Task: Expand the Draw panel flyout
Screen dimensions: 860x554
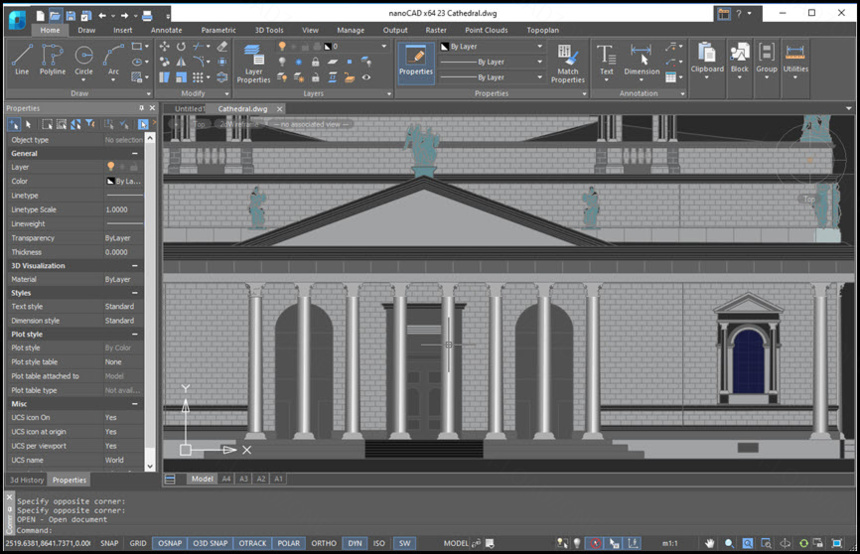Action: (x=148, y=94)
